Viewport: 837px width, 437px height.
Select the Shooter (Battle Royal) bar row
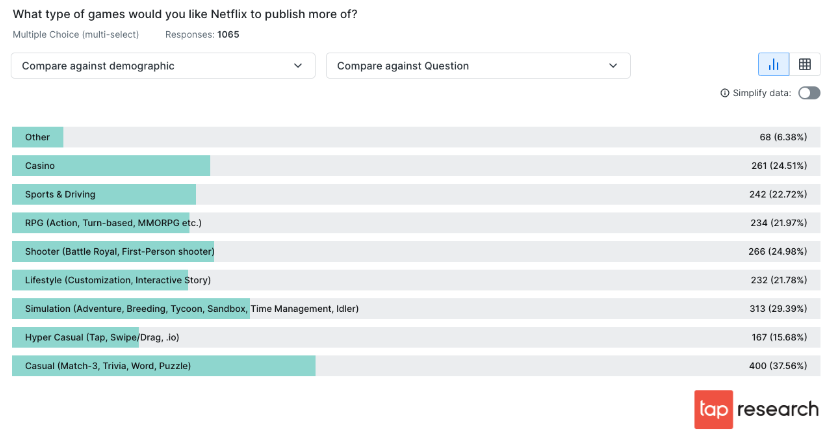point(416,251)
